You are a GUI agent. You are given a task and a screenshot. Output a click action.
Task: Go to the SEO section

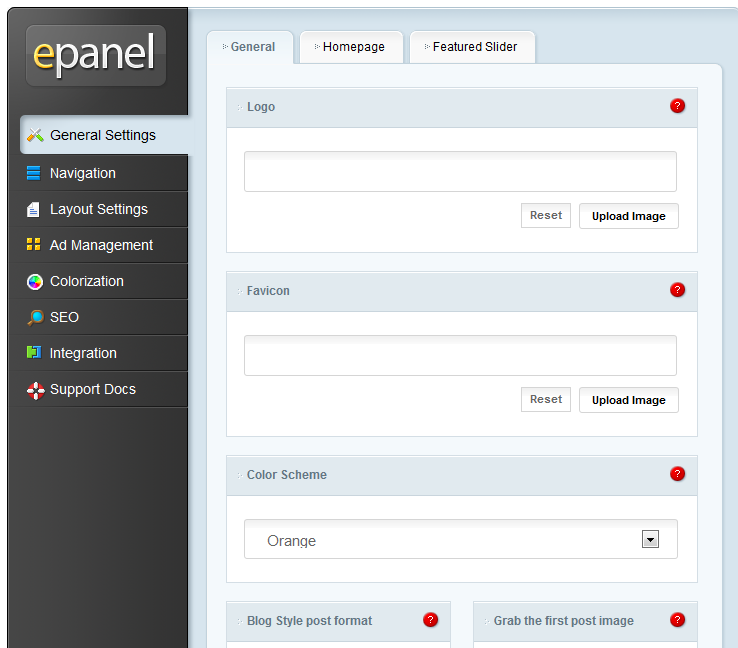98,317
